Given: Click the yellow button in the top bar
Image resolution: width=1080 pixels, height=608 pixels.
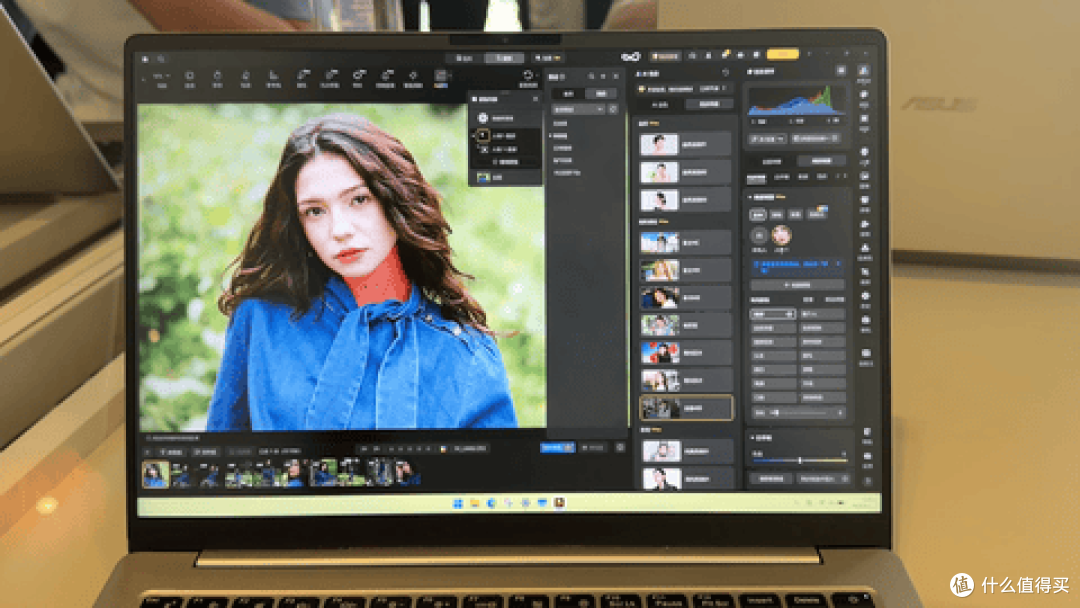Looking at the screenshot, I should pos(782,54).
